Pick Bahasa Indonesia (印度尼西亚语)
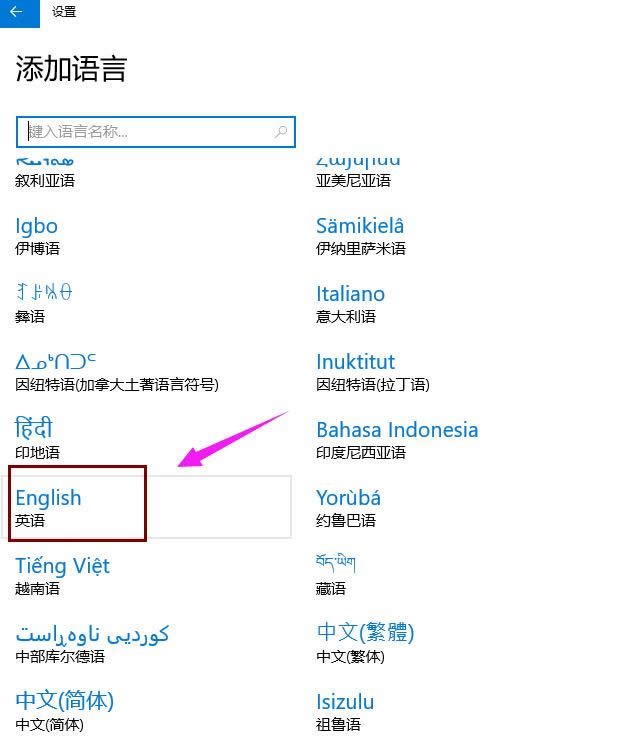This screenshot has height=754, width=639. (x=396, y=439)
